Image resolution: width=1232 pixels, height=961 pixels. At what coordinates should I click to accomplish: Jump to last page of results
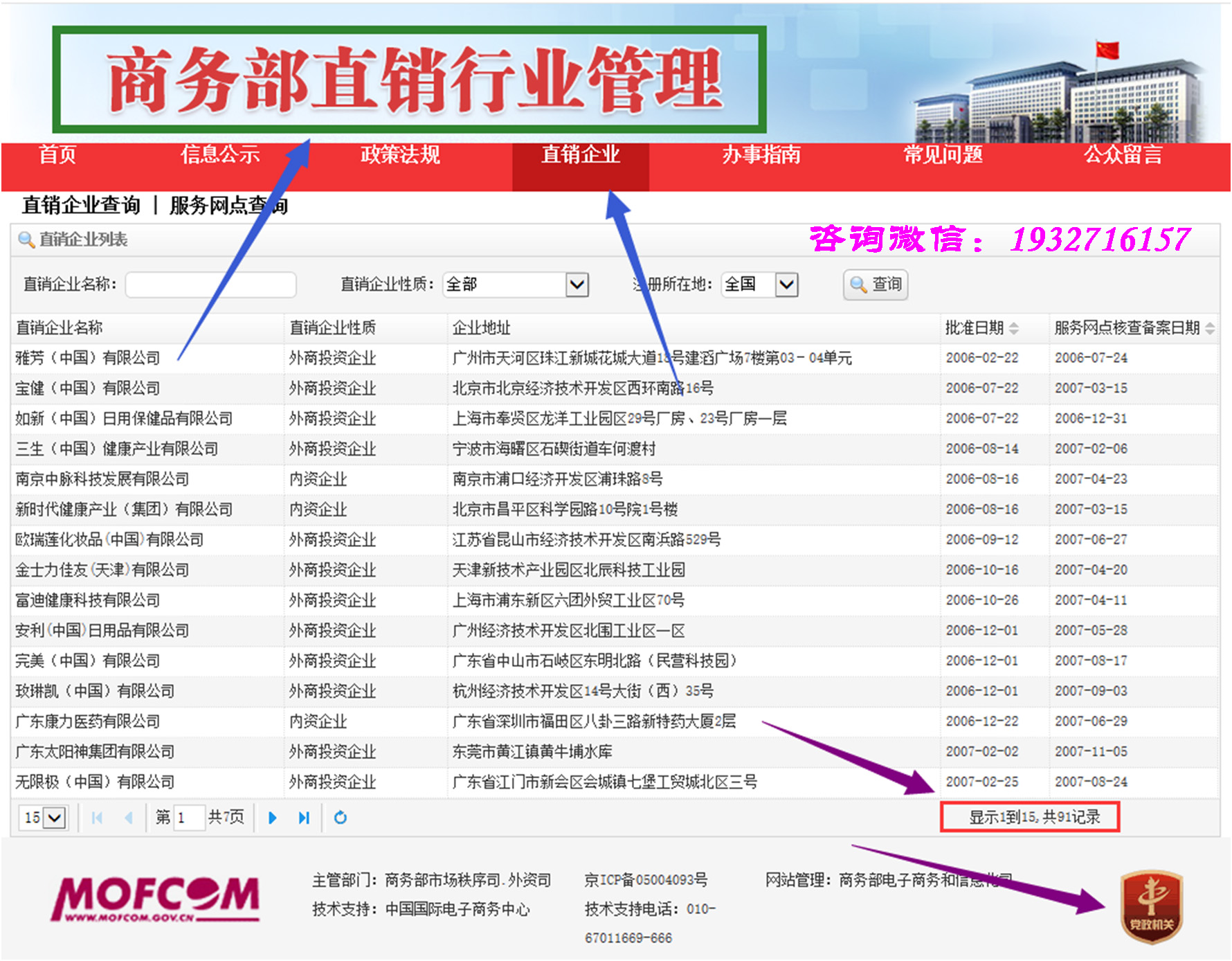click(304, 818)
